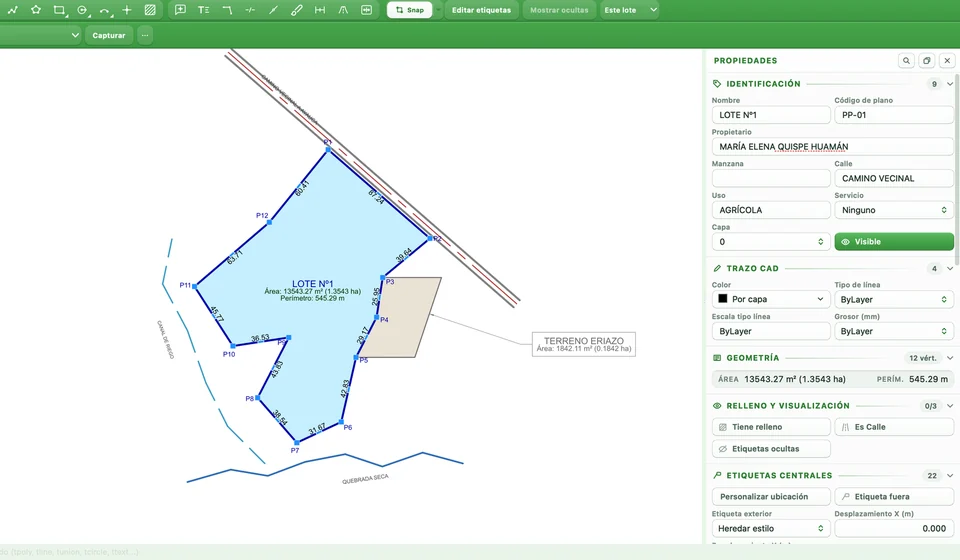Click the Capturar button

coord(109,35)
